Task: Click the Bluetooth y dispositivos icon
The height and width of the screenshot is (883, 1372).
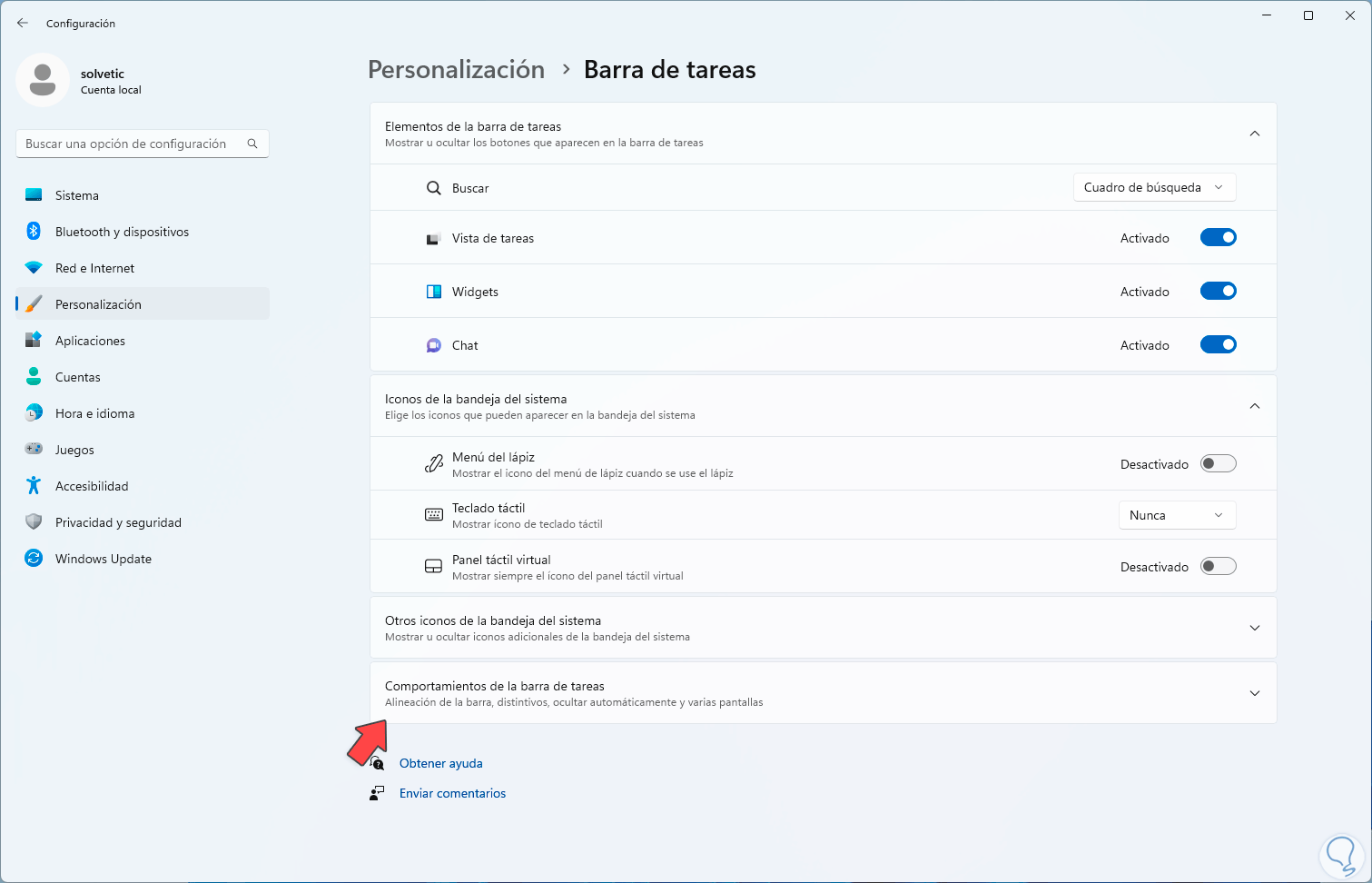Action: coord(34,232)
